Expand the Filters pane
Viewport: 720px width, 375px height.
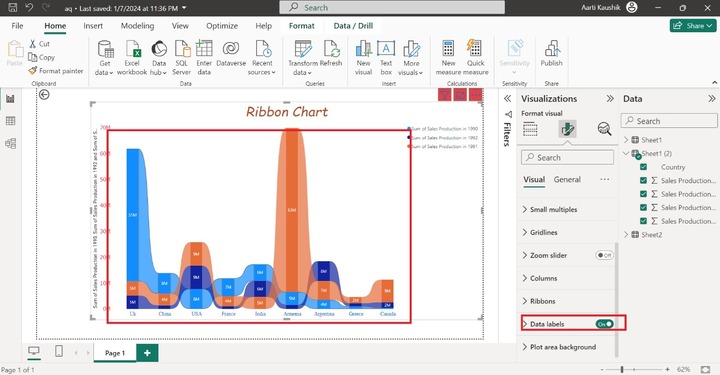click(507, 99)
